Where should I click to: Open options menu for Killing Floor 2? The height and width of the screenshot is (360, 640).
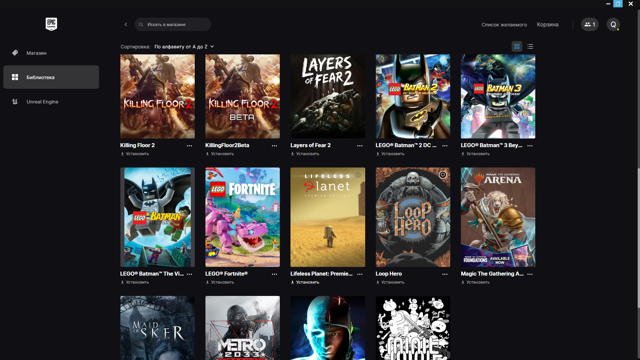(189, 146)
